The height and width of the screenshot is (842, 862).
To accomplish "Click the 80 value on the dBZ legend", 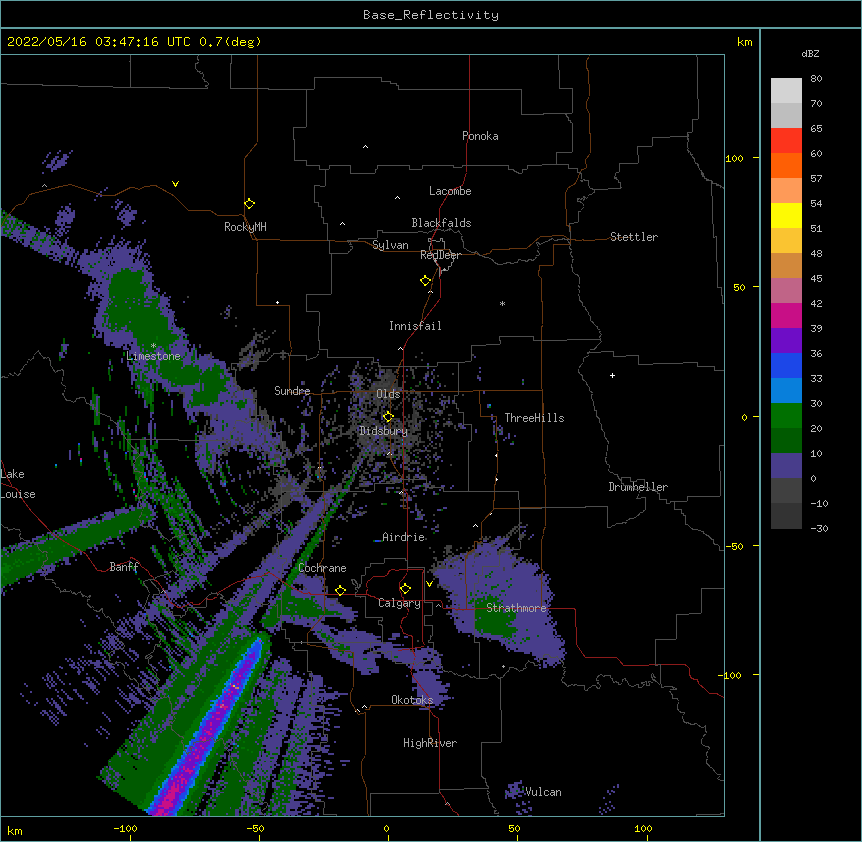I will [x=816, y=79].
